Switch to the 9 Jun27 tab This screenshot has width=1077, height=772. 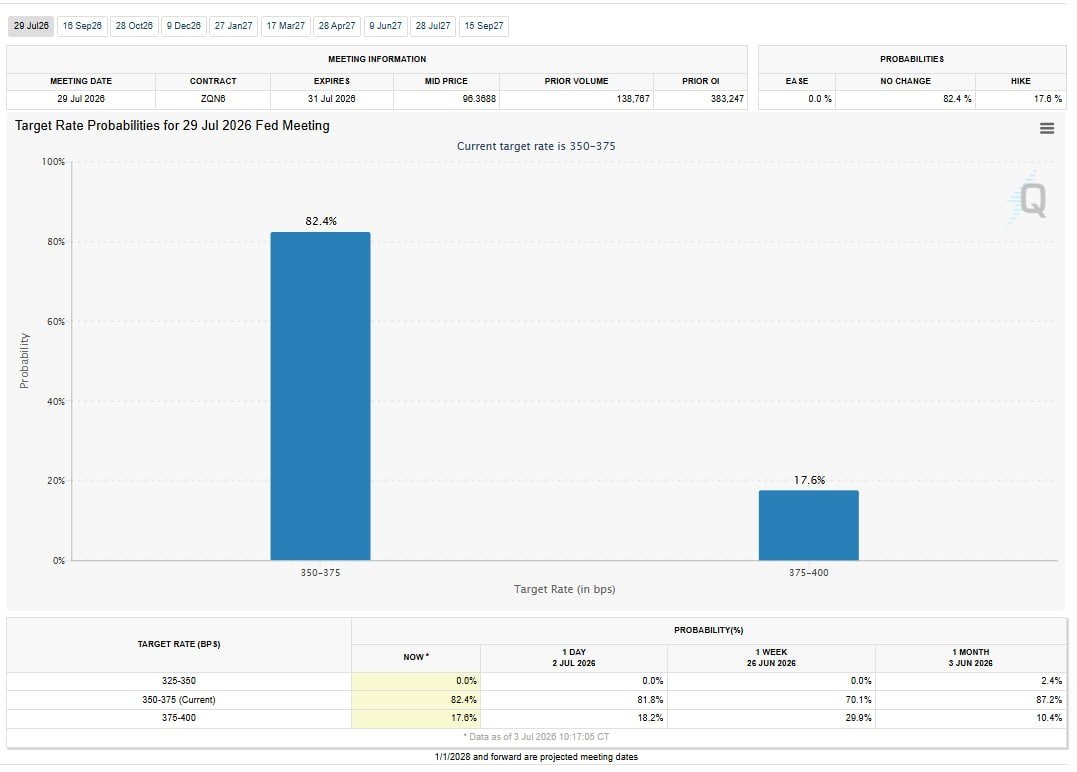385,26
